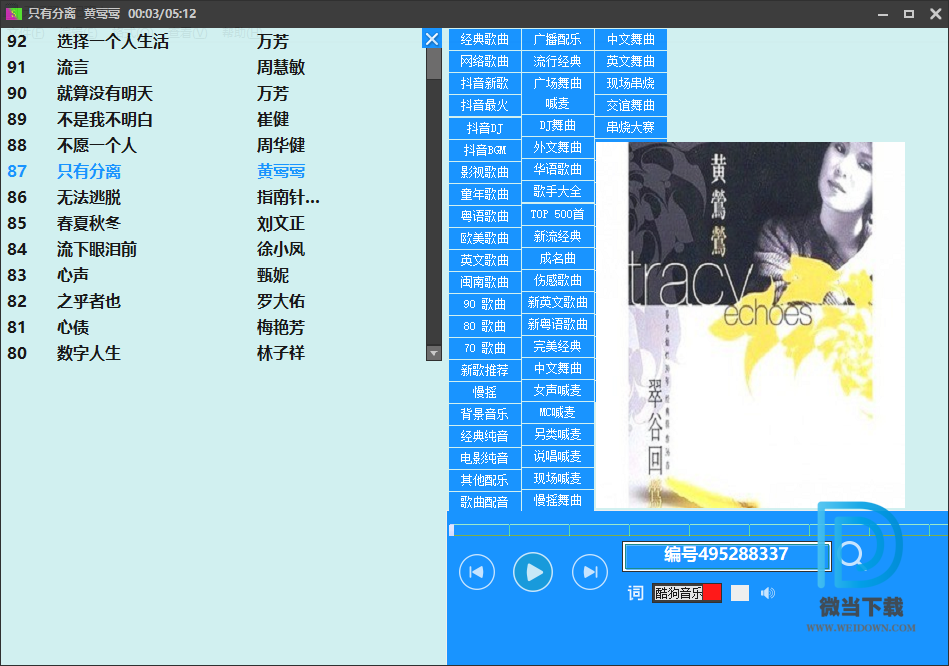
Task: Choose the 华语歌曲 category
Action: [557, 170]
